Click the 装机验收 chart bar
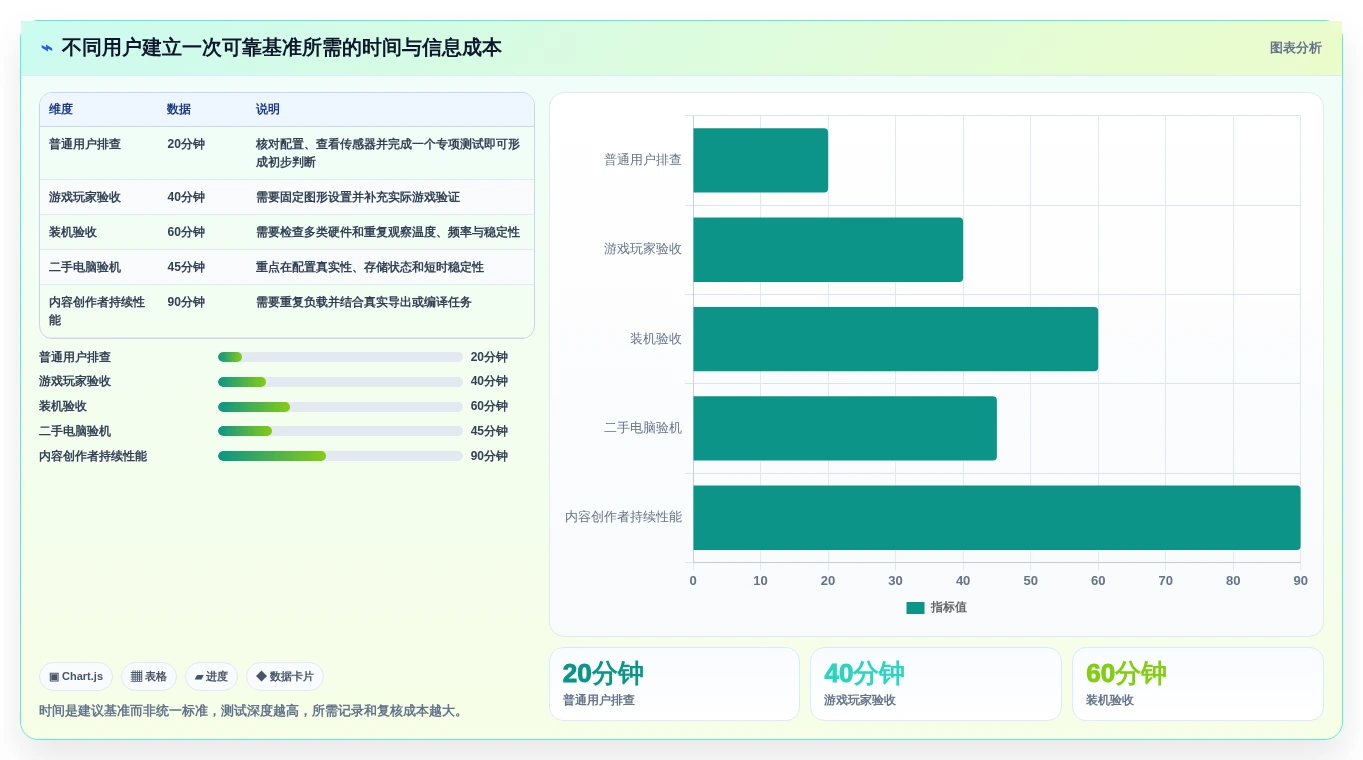 click(895, 339)
